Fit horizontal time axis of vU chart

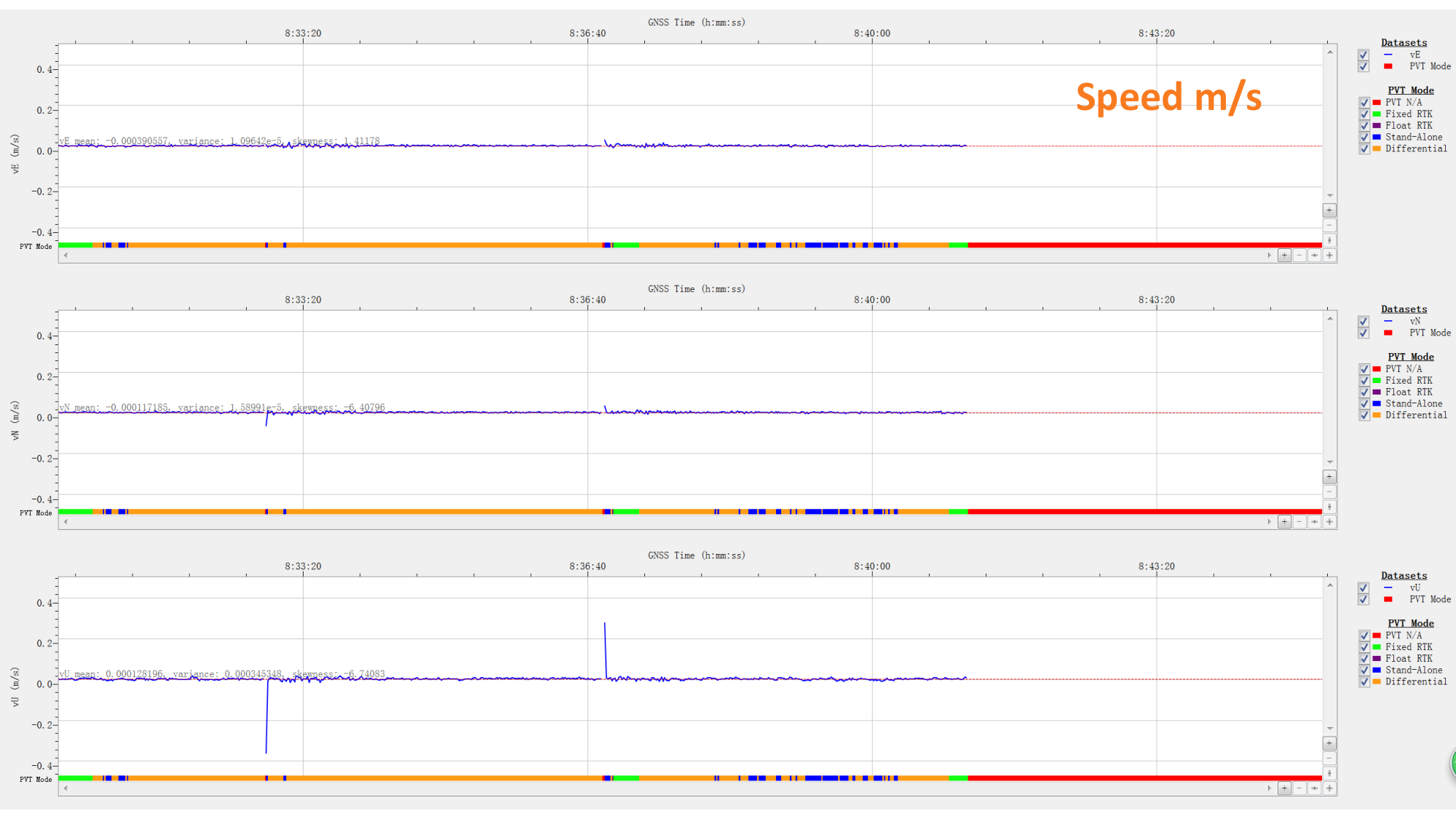[1315, 788]
